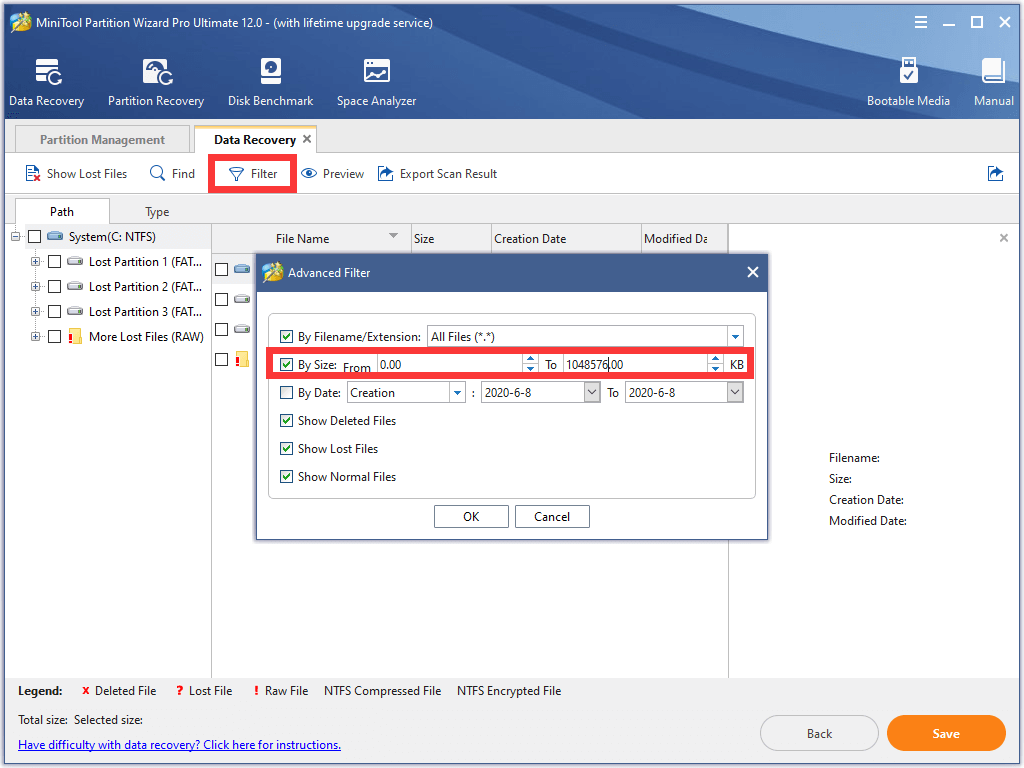Collapse the System(C: NTFS) tree node

pos(15,236)
